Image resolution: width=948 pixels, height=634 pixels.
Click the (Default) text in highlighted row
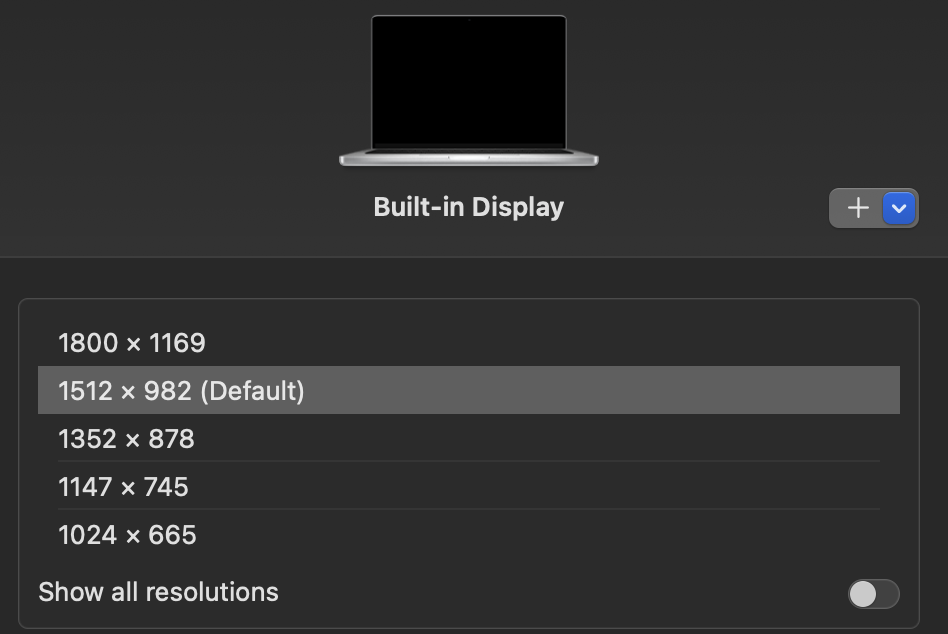coord(252,391)
